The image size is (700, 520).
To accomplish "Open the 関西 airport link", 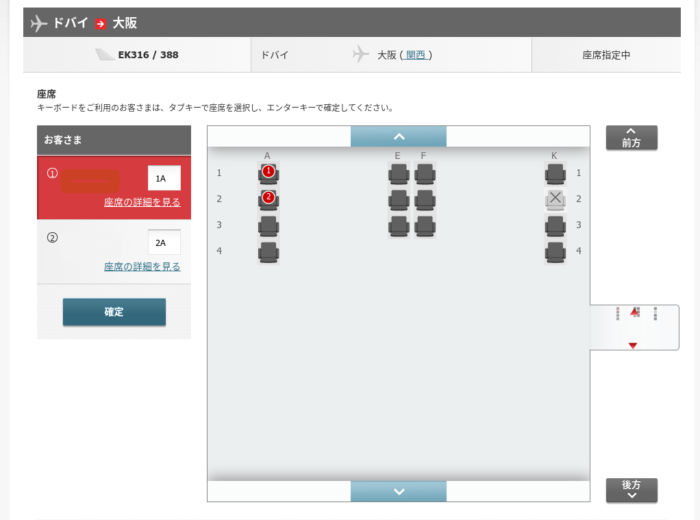I will click(x=415, y=55).
